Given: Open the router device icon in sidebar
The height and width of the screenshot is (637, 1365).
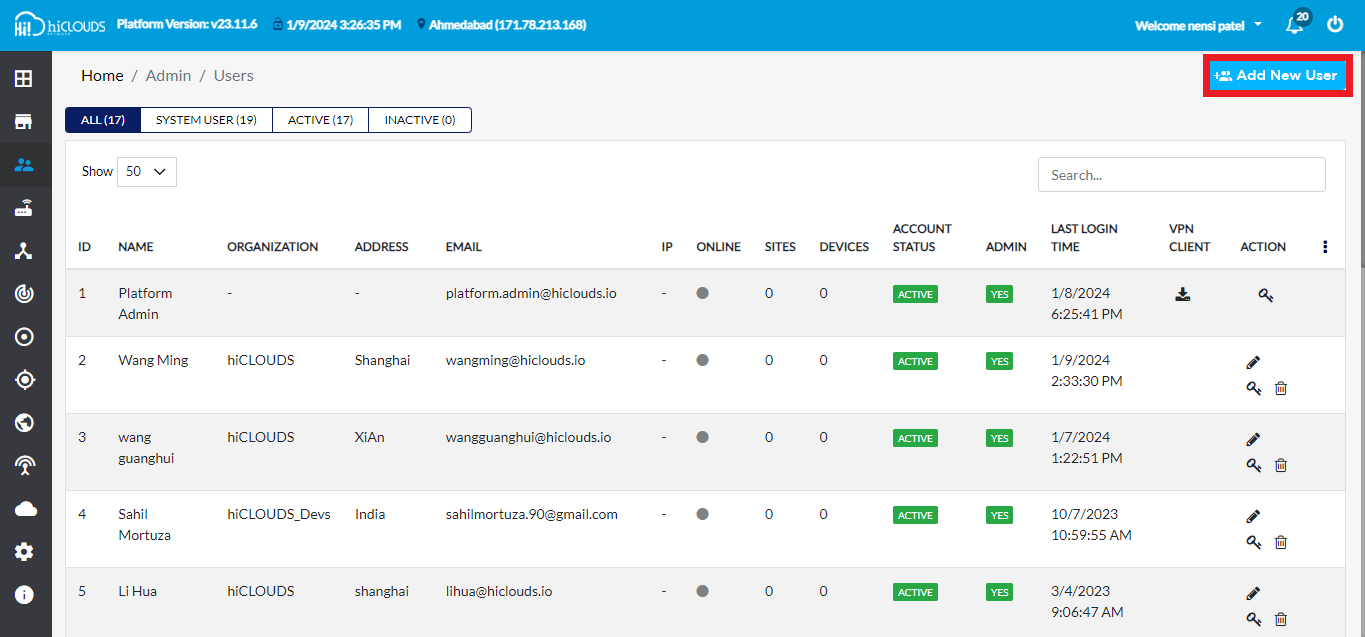Looking at the screenshot, I should tap(24, 208).
